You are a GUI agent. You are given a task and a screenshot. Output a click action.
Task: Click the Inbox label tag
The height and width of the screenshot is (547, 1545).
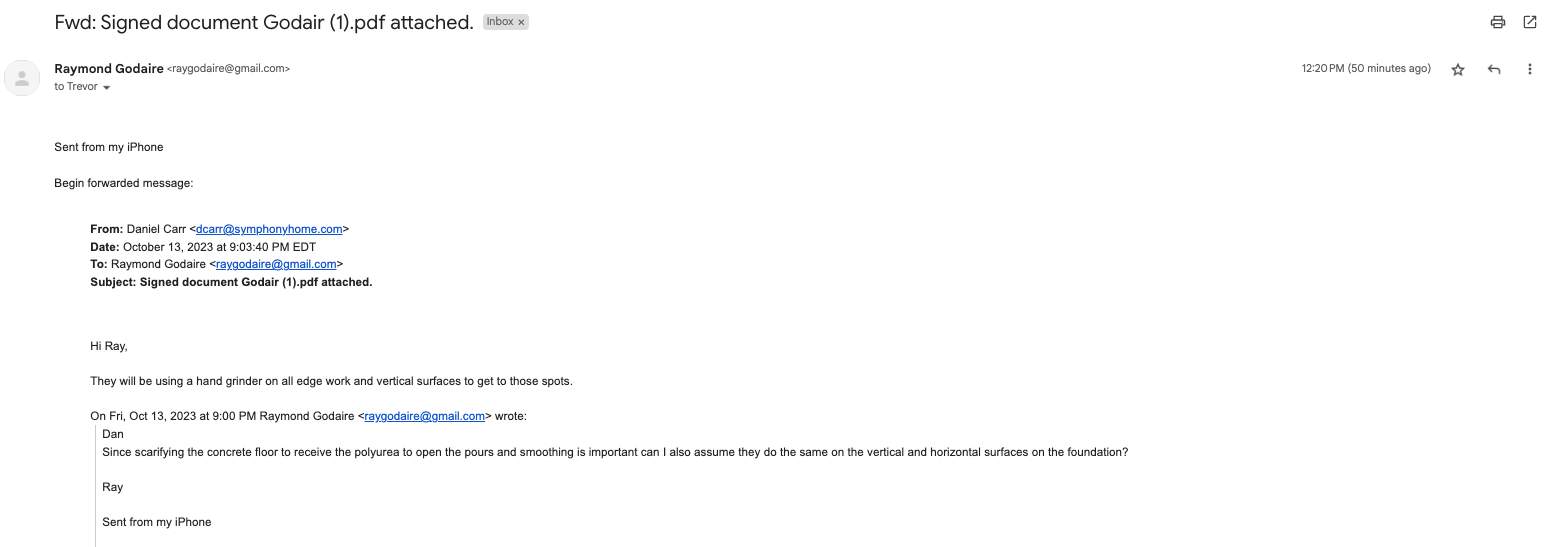click(500, 22)
